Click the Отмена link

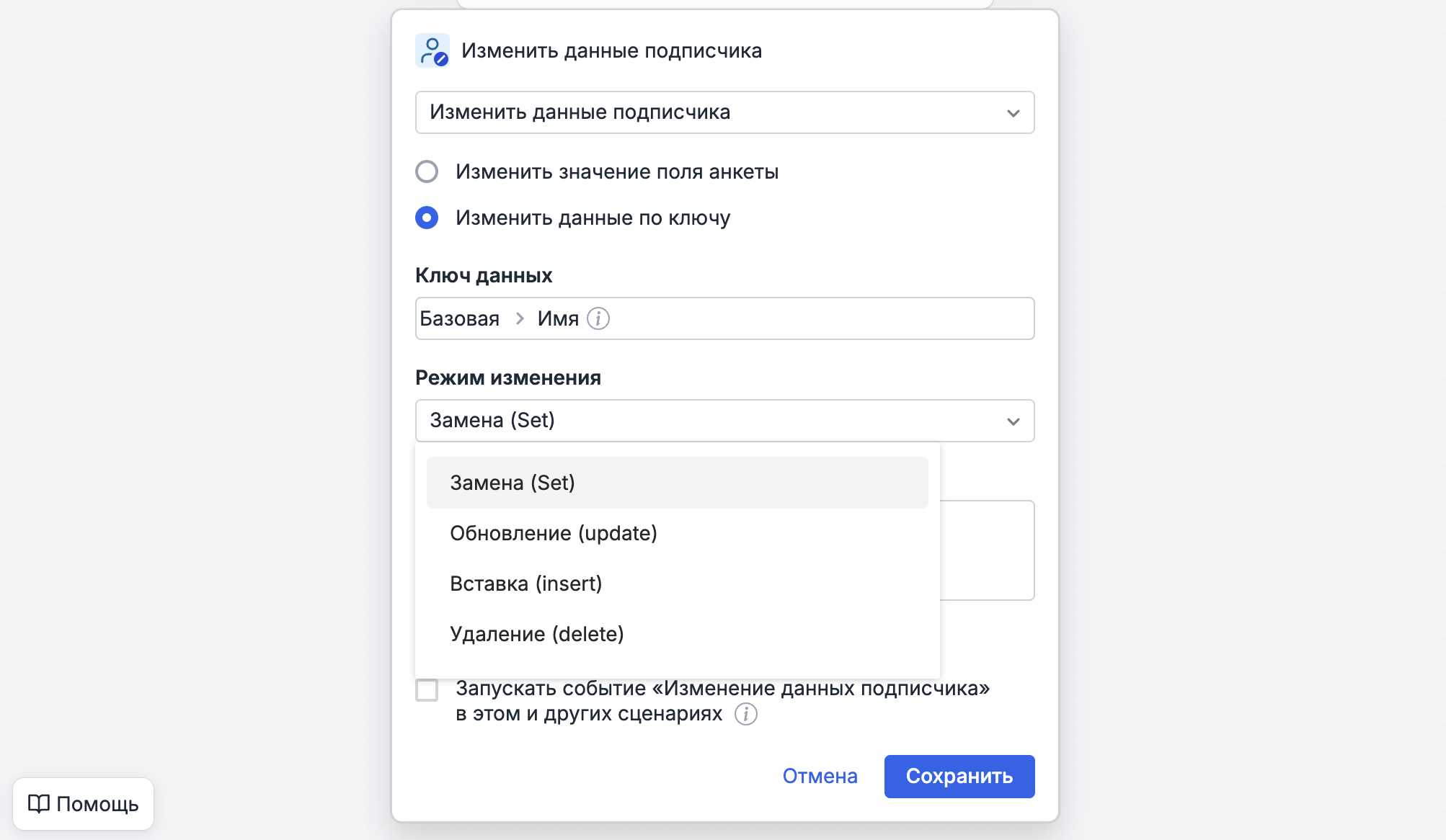click(820, 777)
